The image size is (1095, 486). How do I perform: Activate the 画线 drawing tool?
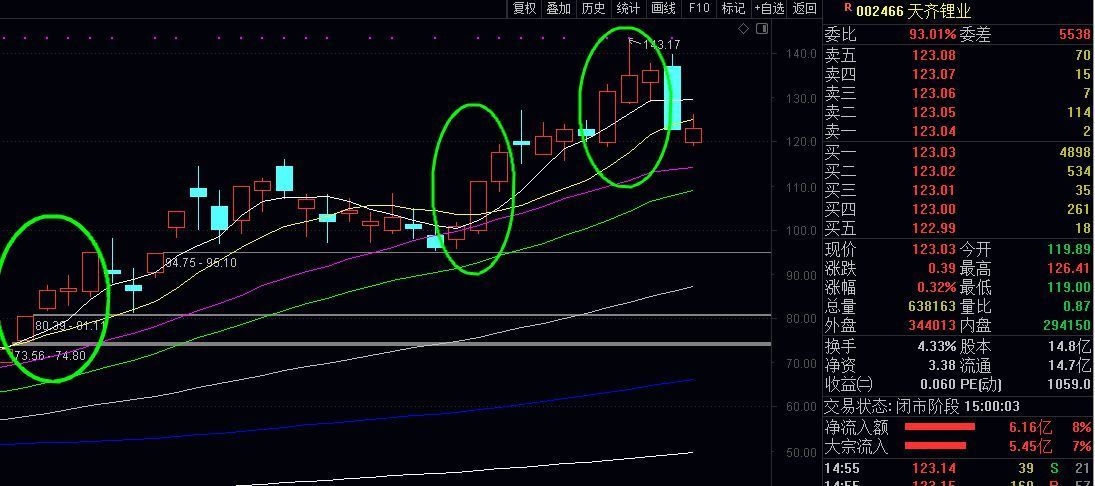tap(663, 9)
